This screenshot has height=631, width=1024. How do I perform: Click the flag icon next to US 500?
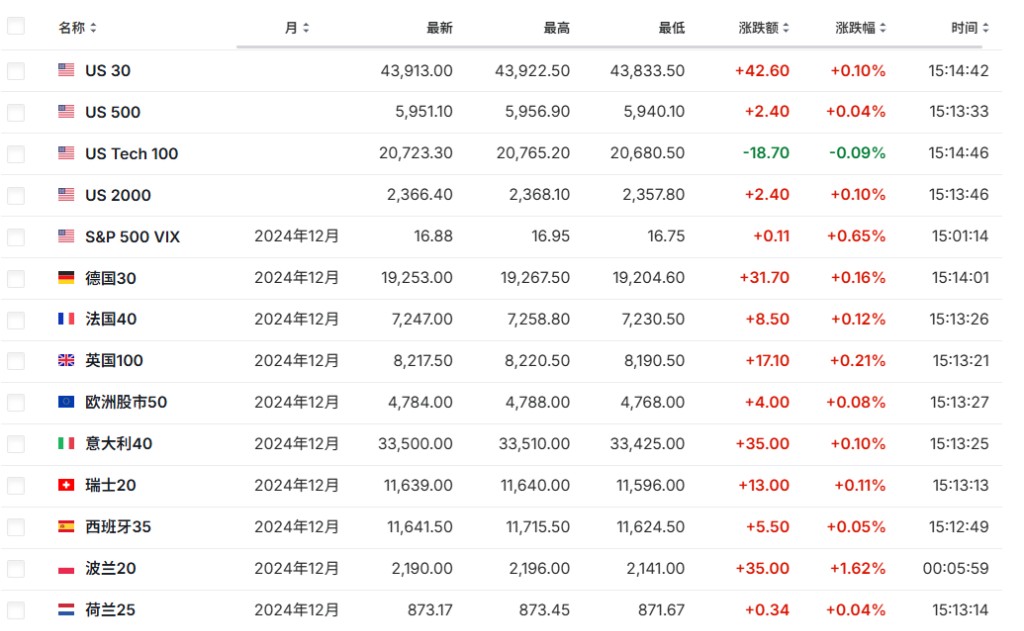click(x=66, y=112)
